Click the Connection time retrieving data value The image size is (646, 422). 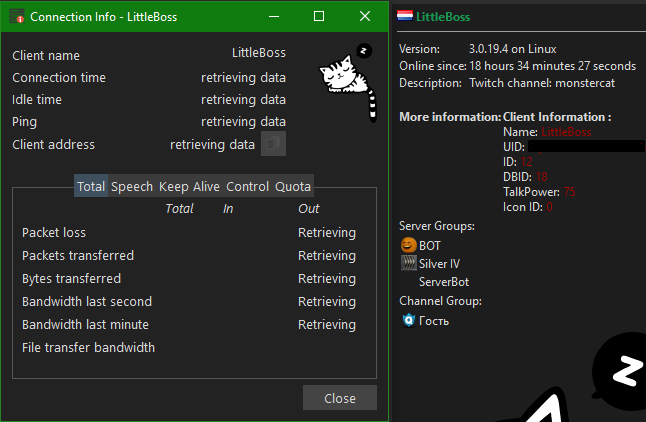pyautogui.click(x=243, y=77)
